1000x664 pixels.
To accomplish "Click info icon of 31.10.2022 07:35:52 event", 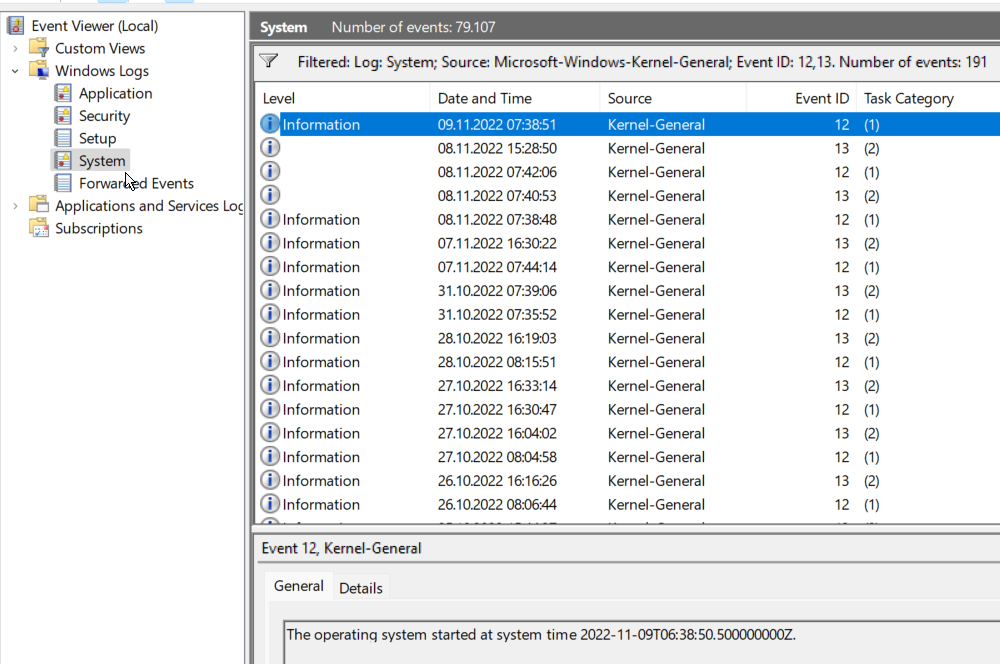I will tap(270, 314).
